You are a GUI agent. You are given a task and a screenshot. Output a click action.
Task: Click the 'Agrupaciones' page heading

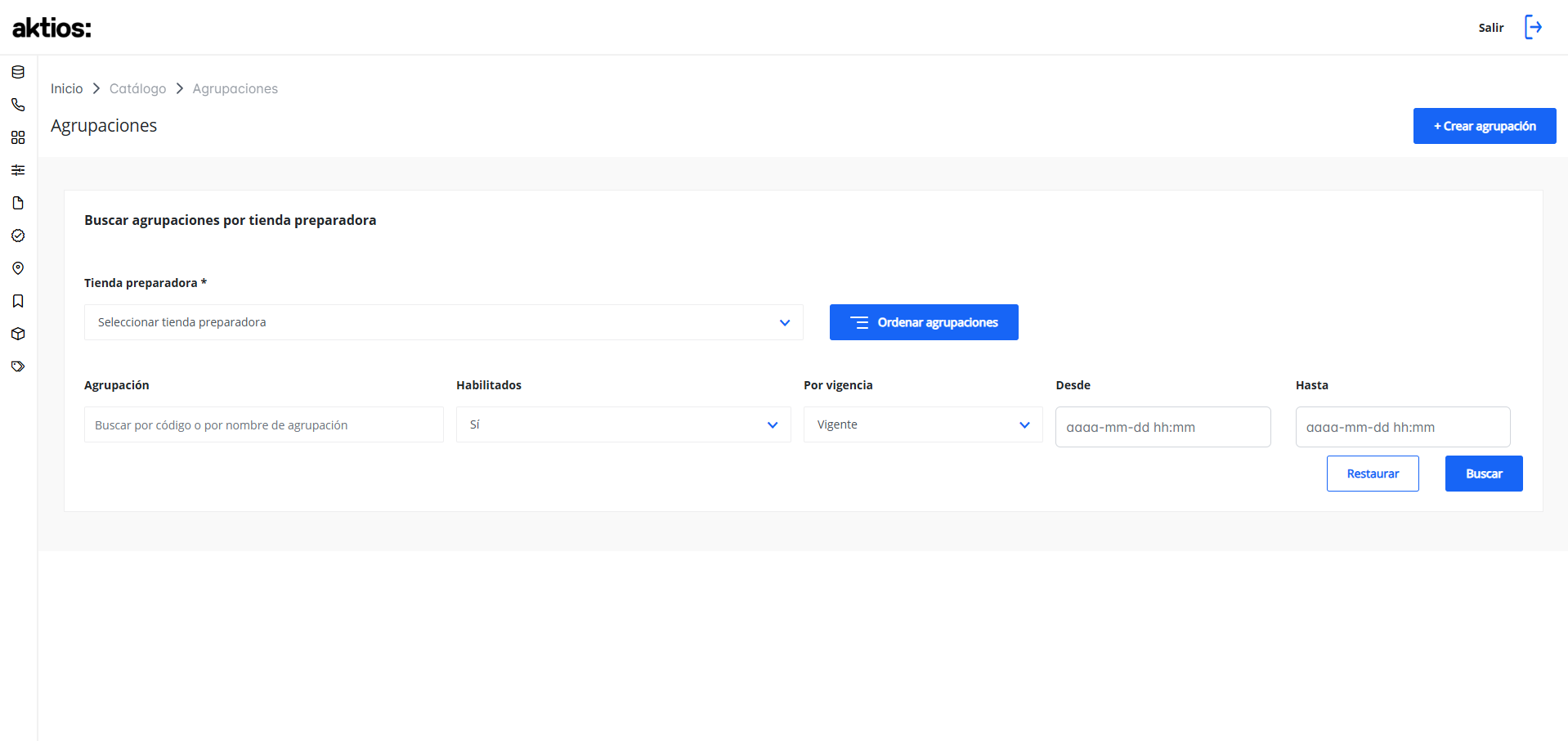(104, 126)
